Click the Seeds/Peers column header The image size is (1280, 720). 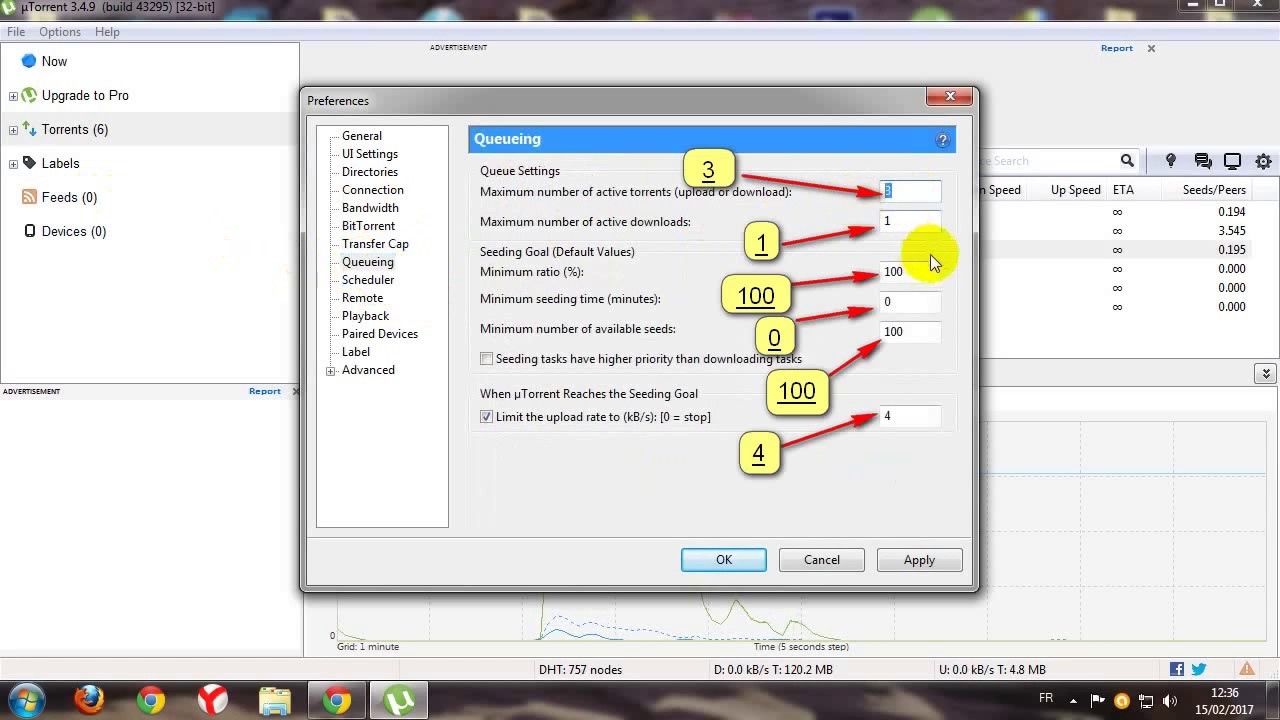pyautogui.click(x=1214, y=190)
